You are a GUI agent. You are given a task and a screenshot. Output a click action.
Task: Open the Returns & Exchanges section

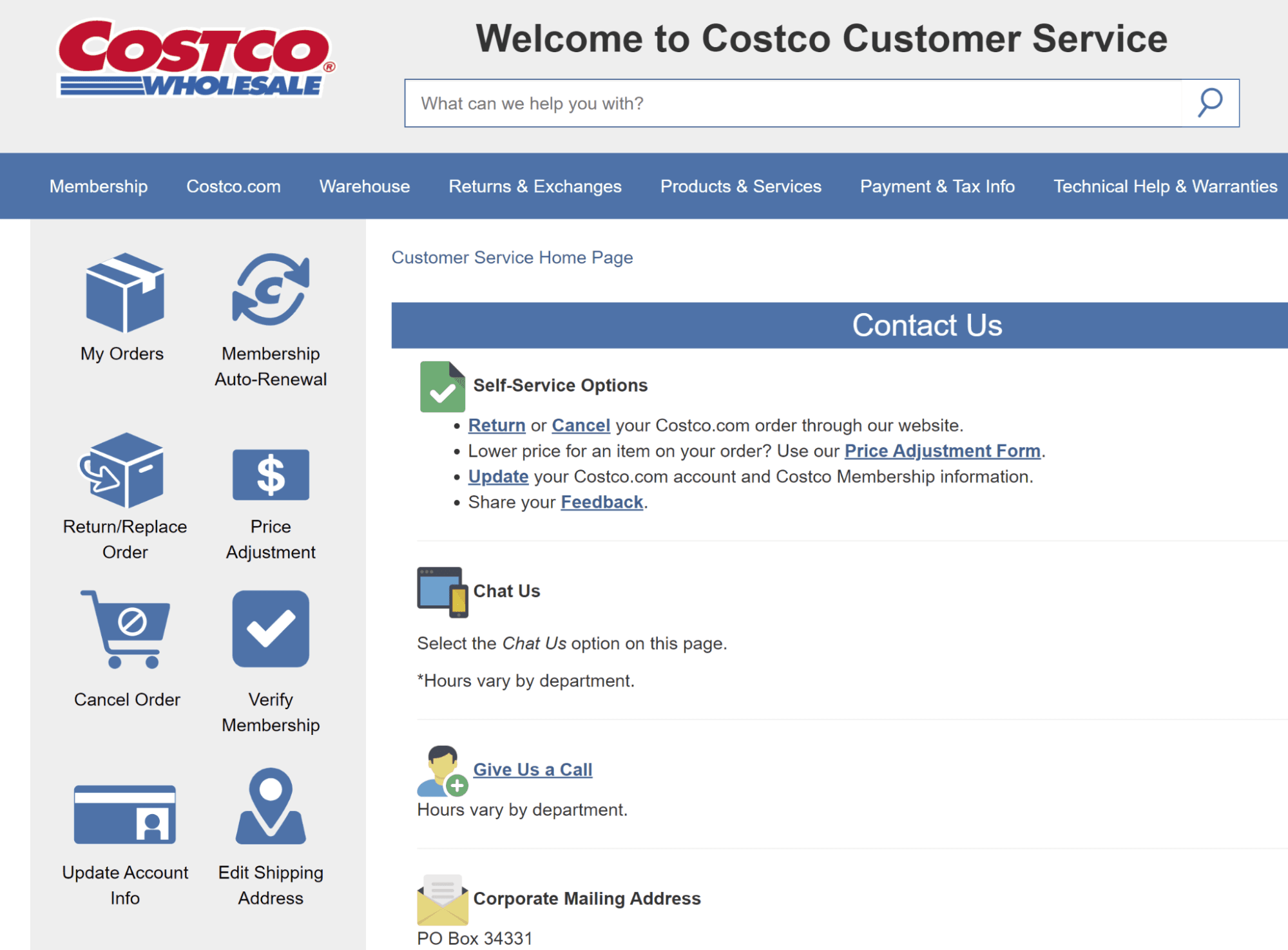click(534, 186)
